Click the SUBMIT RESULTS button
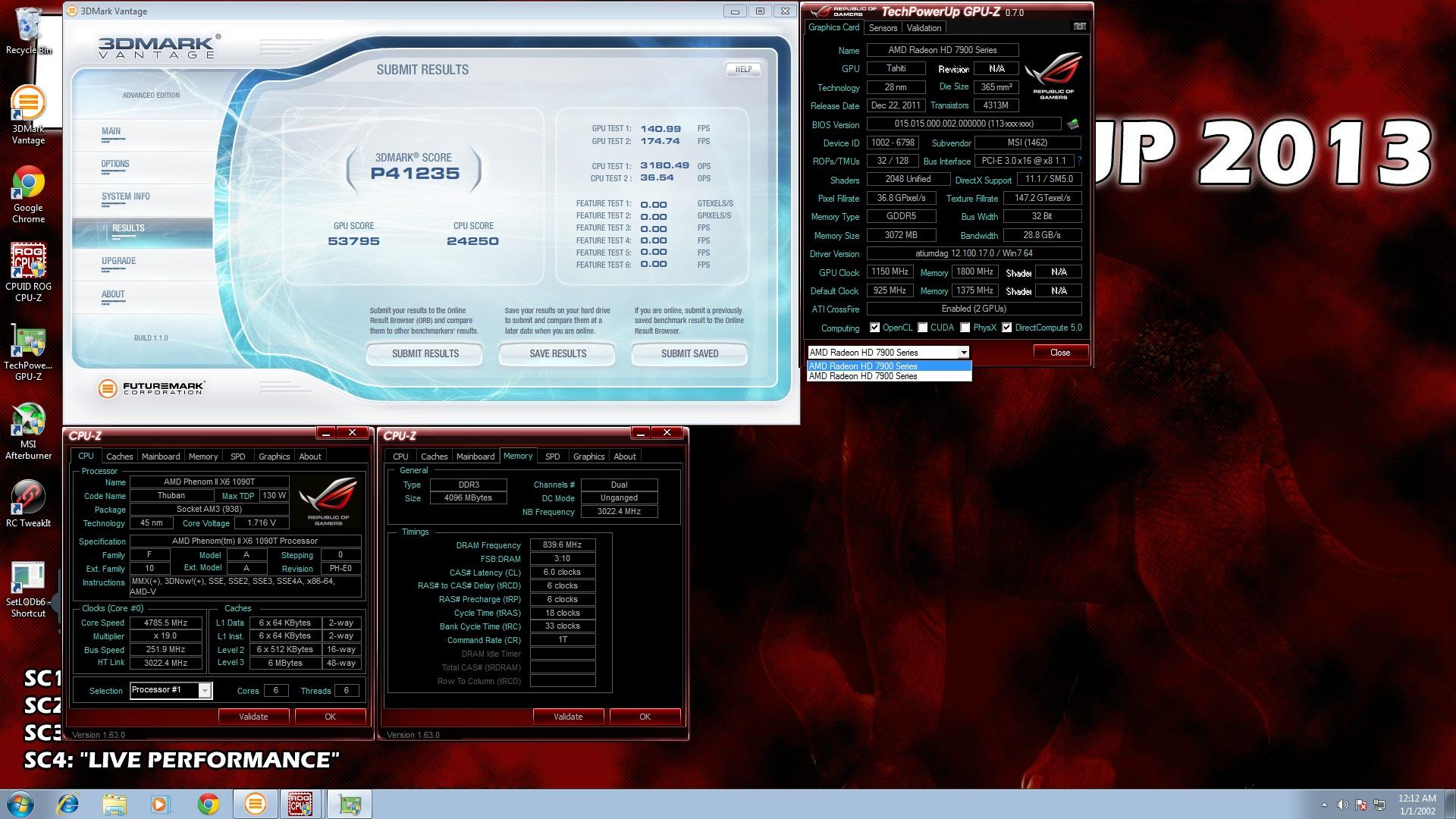This screenshot has height=819, width=1456. tap(425, 354)
